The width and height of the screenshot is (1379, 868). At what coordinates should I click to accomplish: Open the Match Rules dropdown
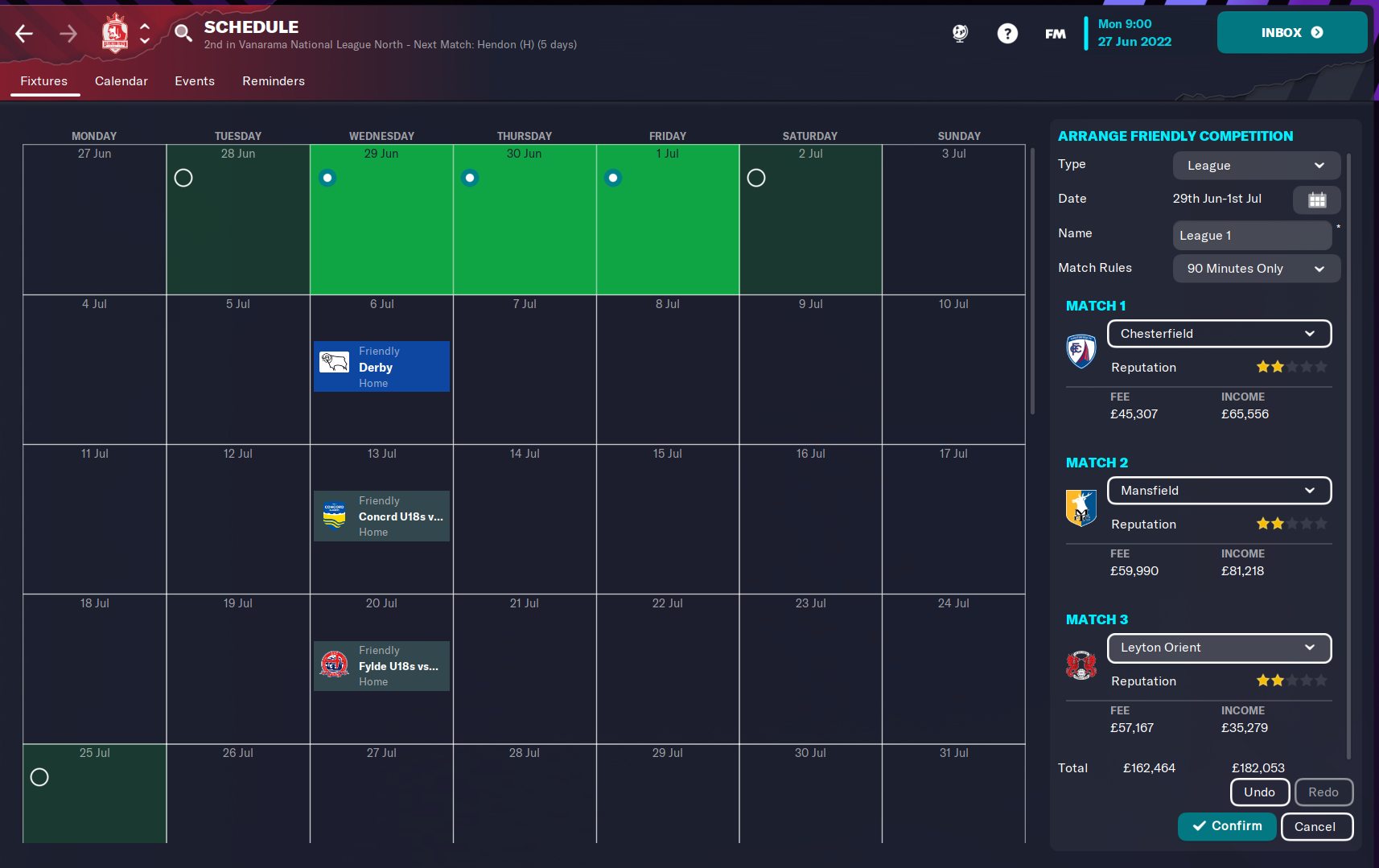(1257, 269)
